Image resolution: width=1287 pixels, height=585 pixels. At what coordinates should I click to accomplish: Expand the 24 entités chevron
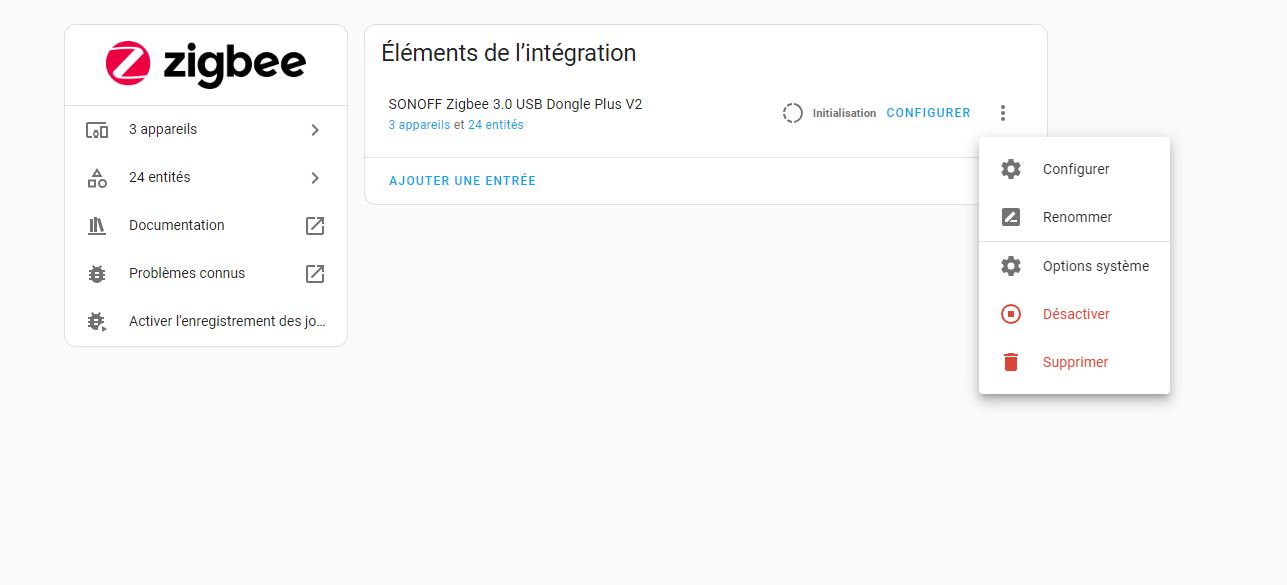[315, 178]
